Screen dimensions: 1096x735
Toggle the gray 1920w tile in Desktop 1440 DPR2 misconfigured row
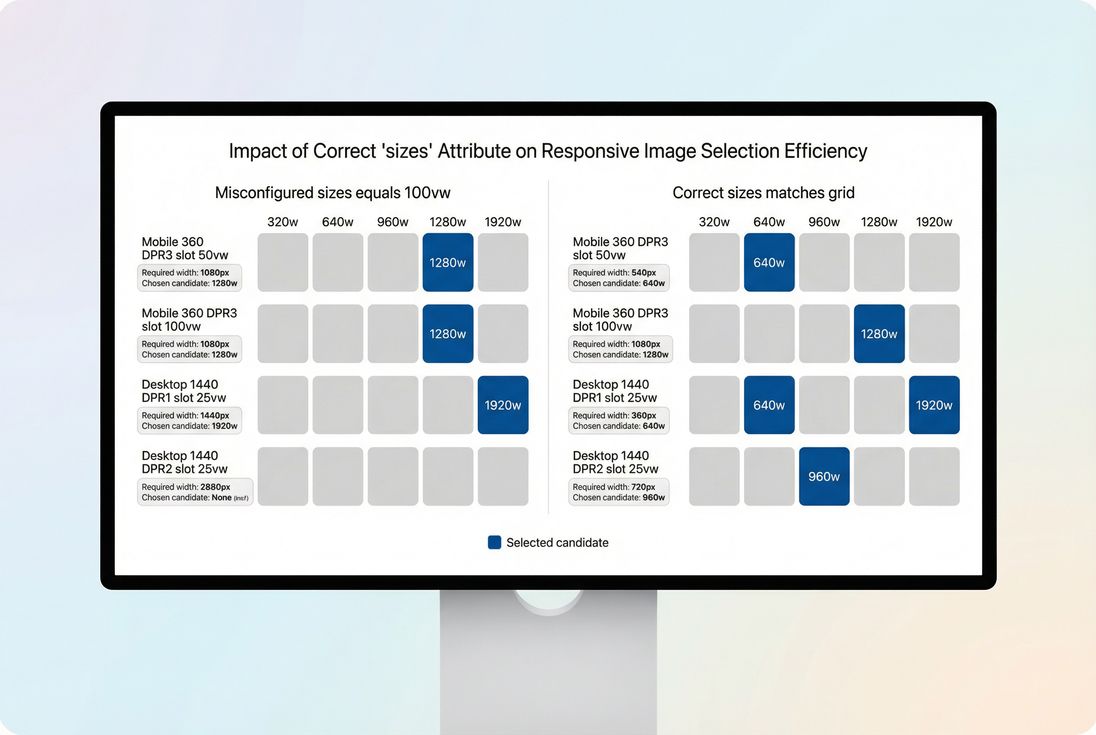click(x=502, y=476)
